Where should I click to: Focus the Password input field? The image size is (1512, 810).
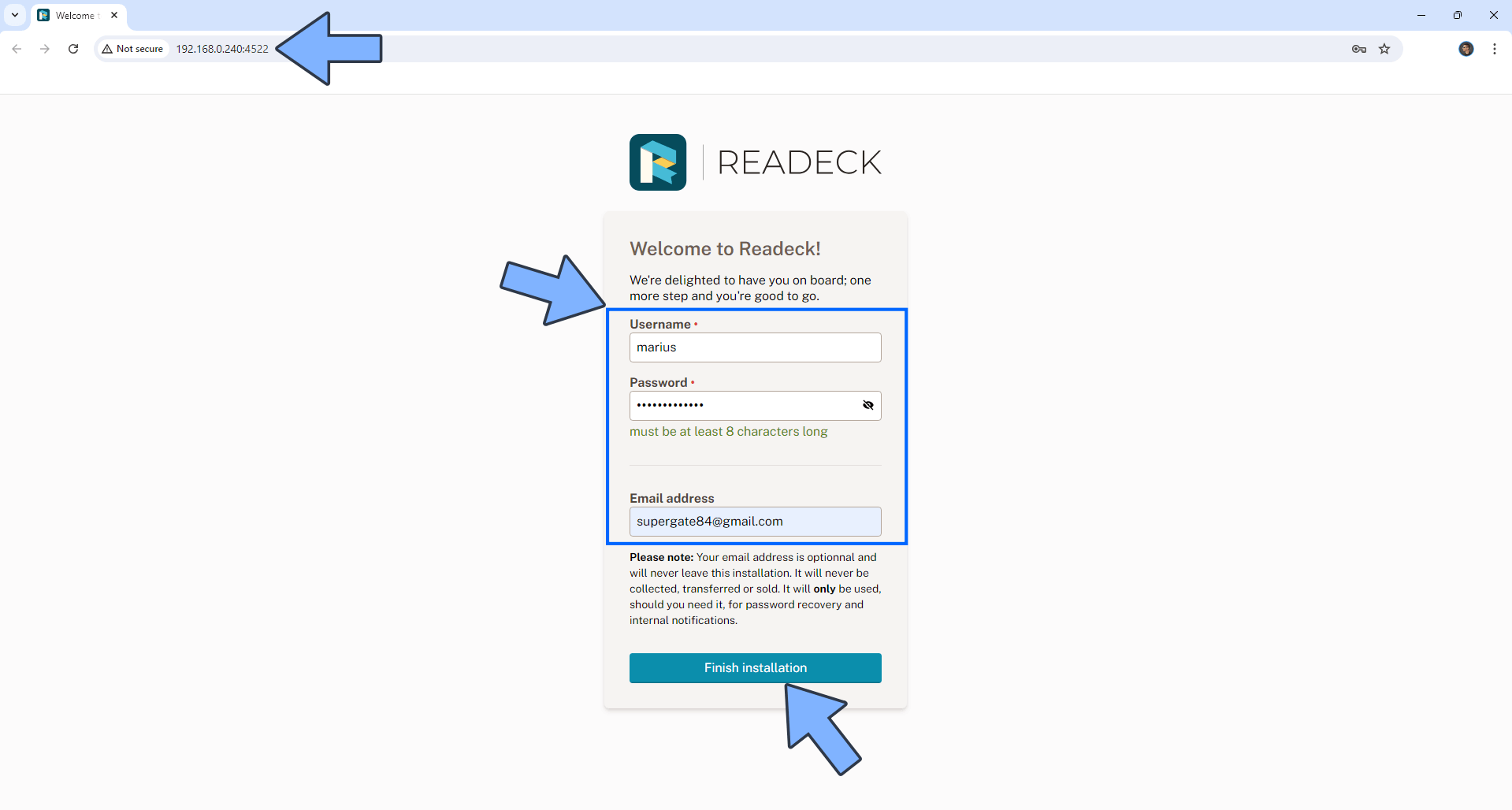click(x=755, y=406)
